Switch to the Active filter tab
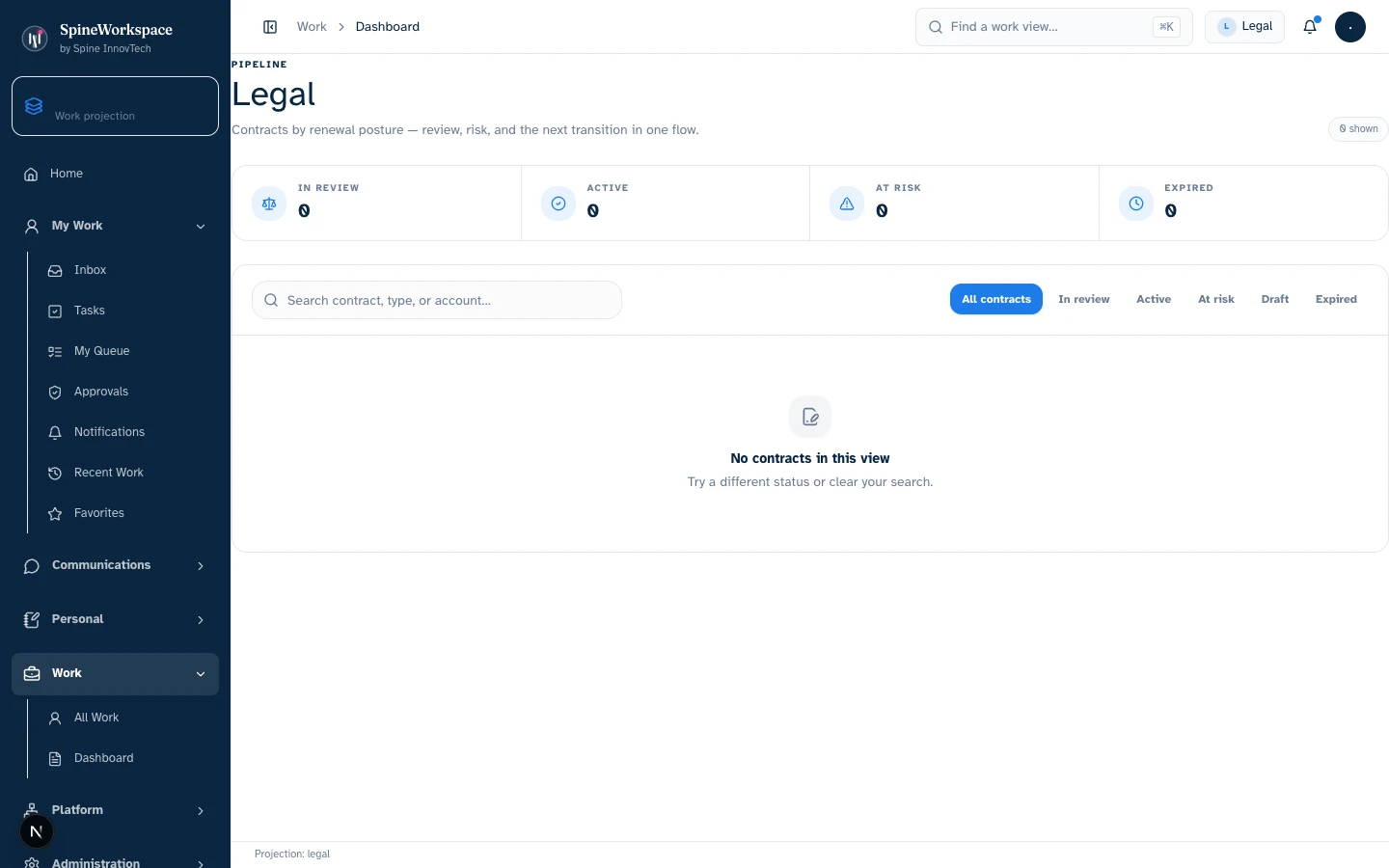The height and width of the screenshot is (868, 1389). click(1154, 299)
